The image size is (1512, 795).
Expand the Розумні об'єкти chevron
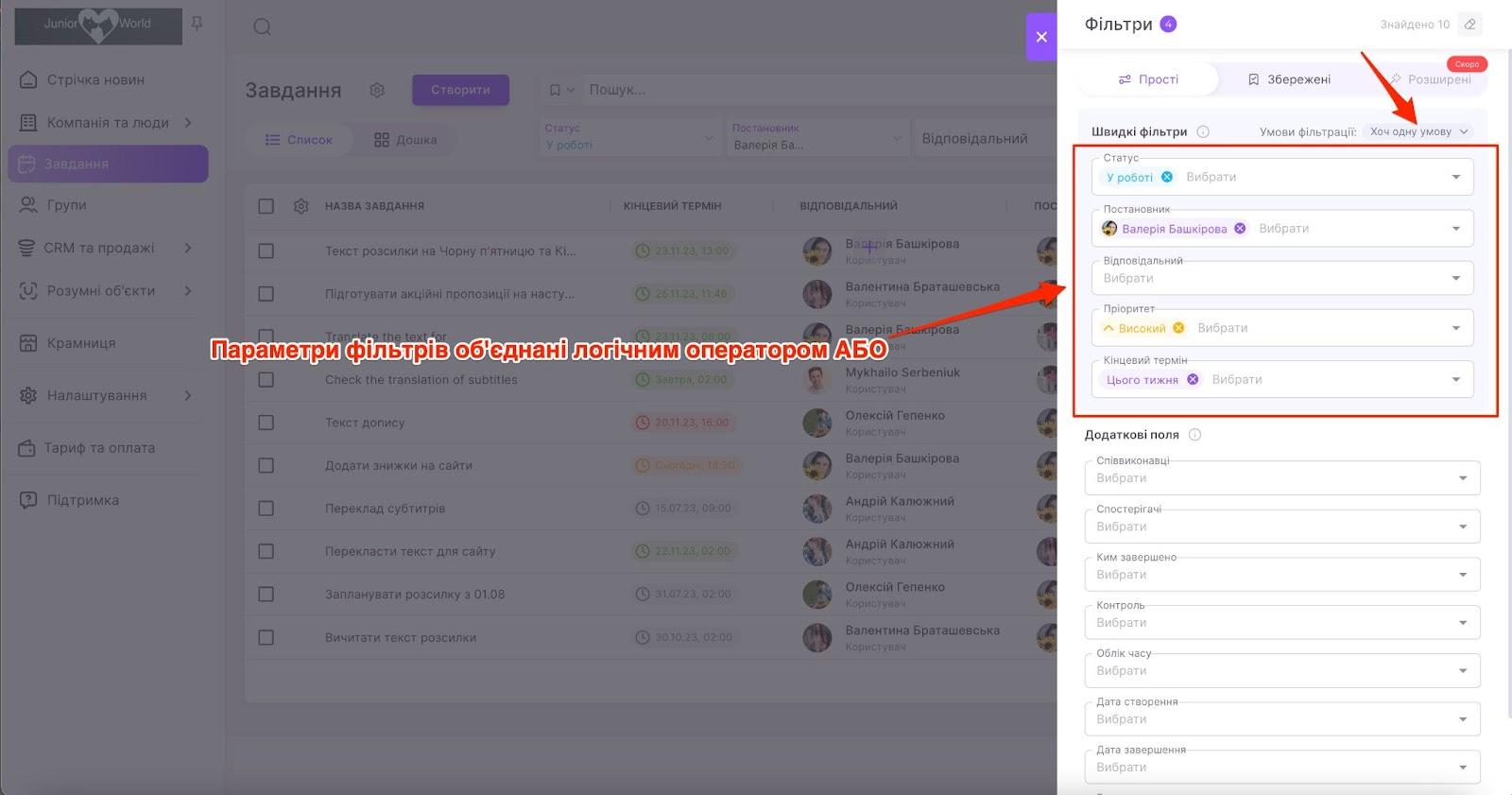pos(188,291)
